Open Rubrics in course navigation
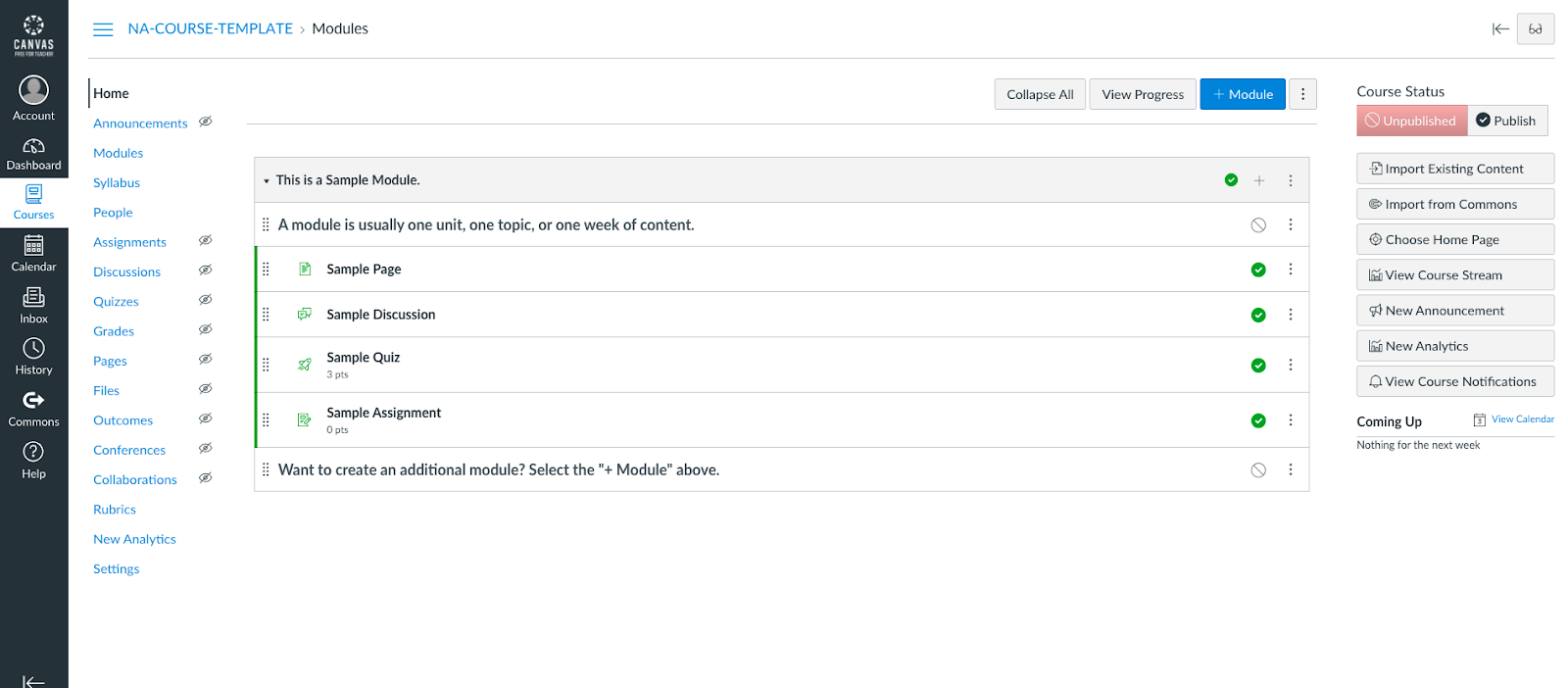 tap(115, 510)
